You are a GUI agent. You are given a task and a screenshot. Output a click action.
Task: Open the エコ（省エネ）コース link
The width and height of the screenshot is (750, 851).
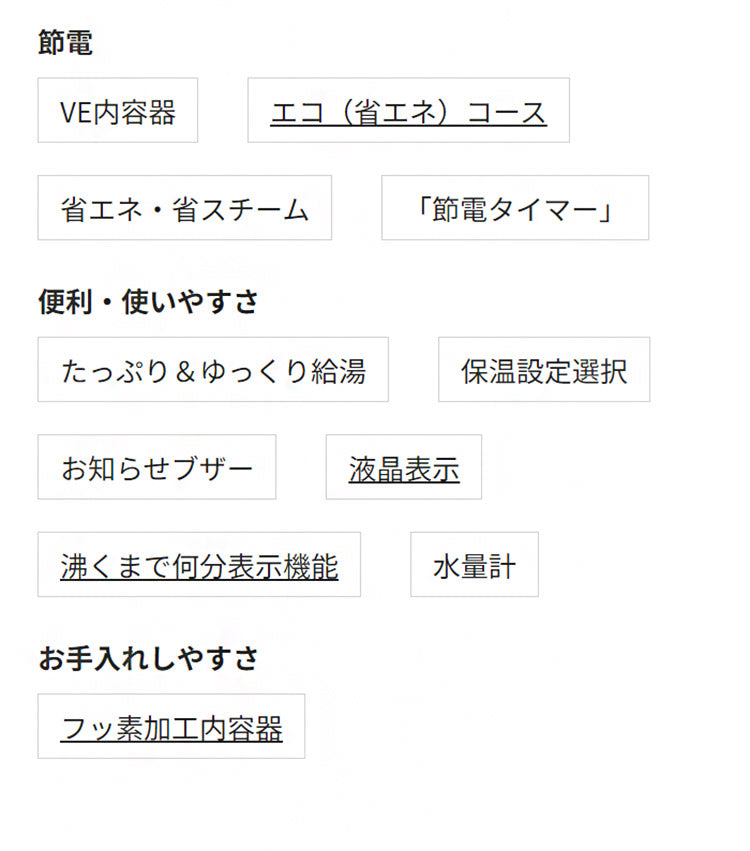coord(408,111)
